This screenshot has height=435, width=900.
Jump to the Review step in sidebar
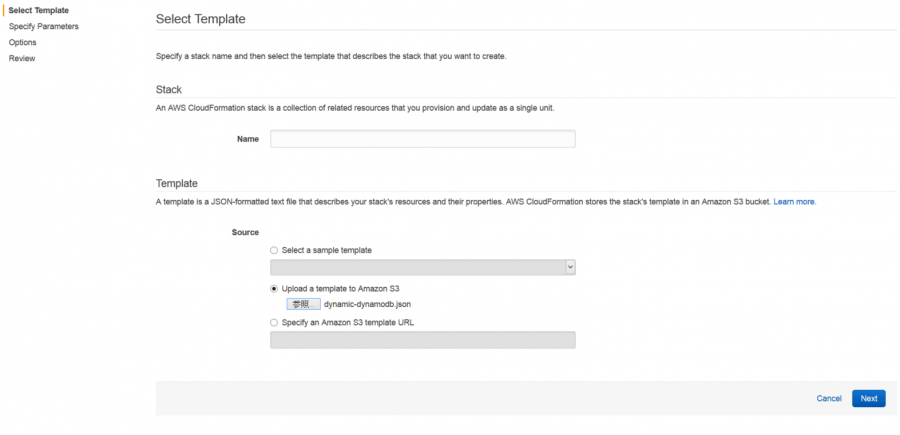[22, 59]
